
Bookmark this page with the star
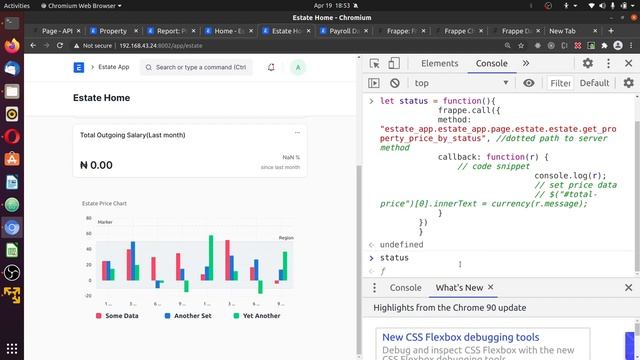pos(521,46)
